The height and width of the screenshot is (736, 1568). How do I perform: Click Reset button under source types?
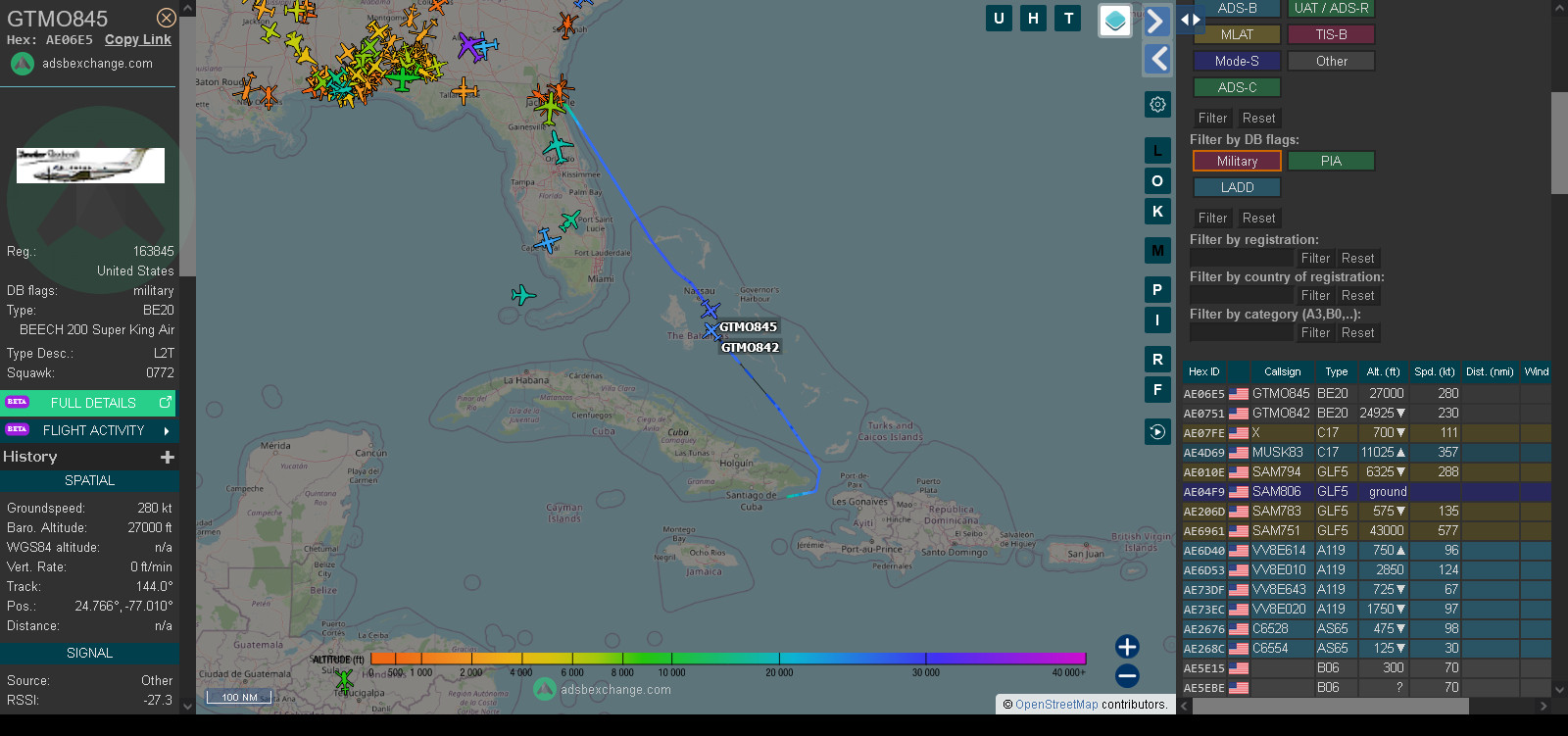tap(1258, 118)
